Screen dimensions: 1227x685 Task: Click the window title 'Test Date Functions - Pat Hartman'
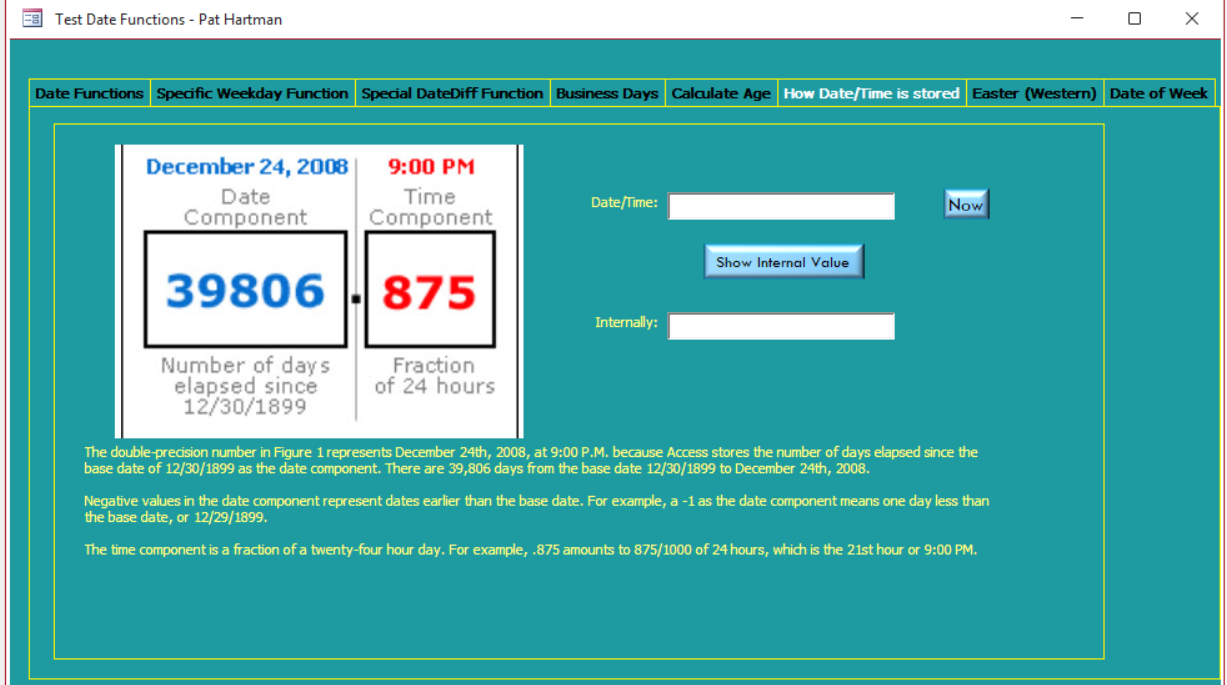[168, 19]
